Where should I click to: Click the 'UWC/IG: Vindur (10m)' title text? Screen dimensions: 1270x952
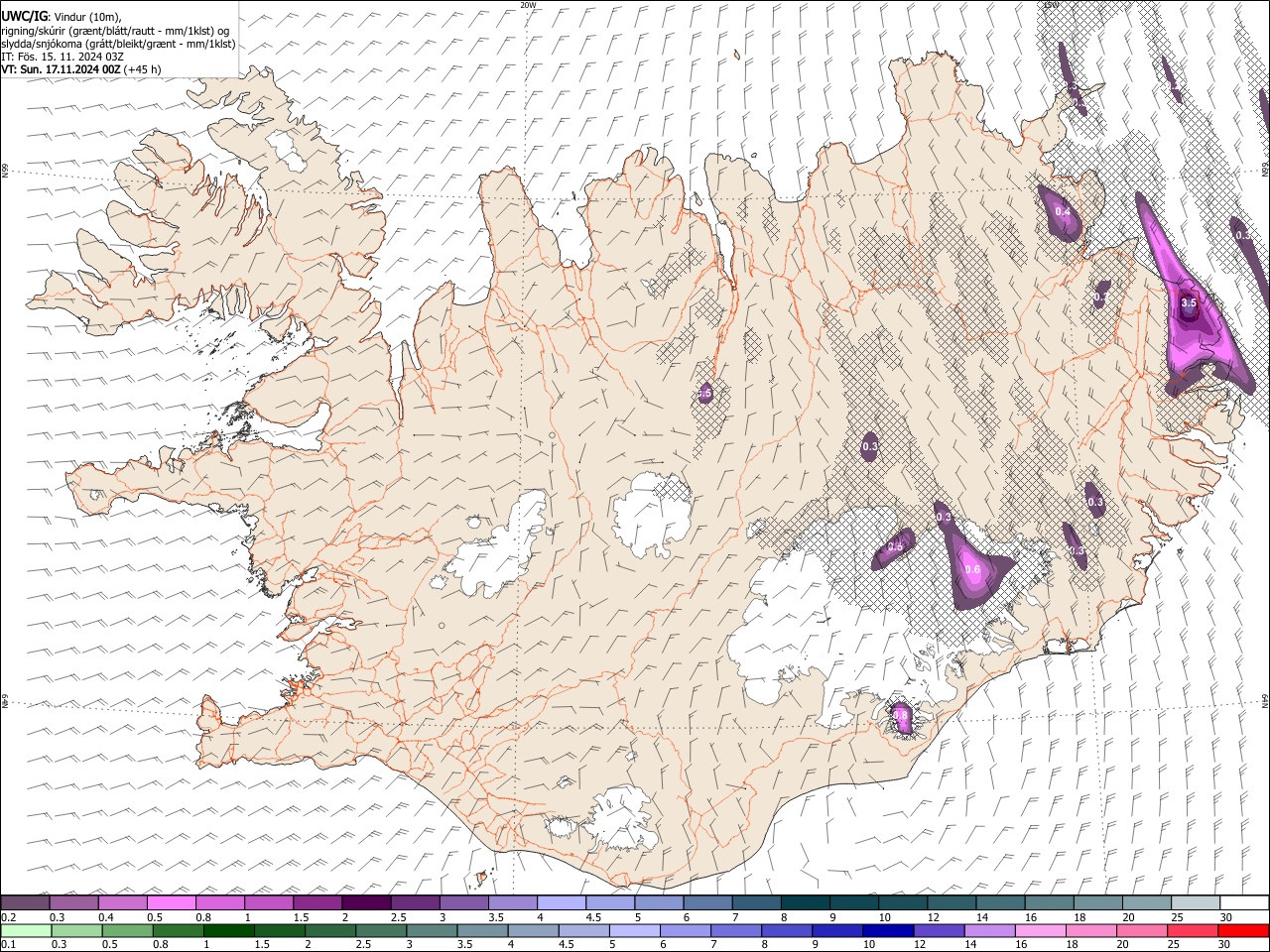coord(62,17)
